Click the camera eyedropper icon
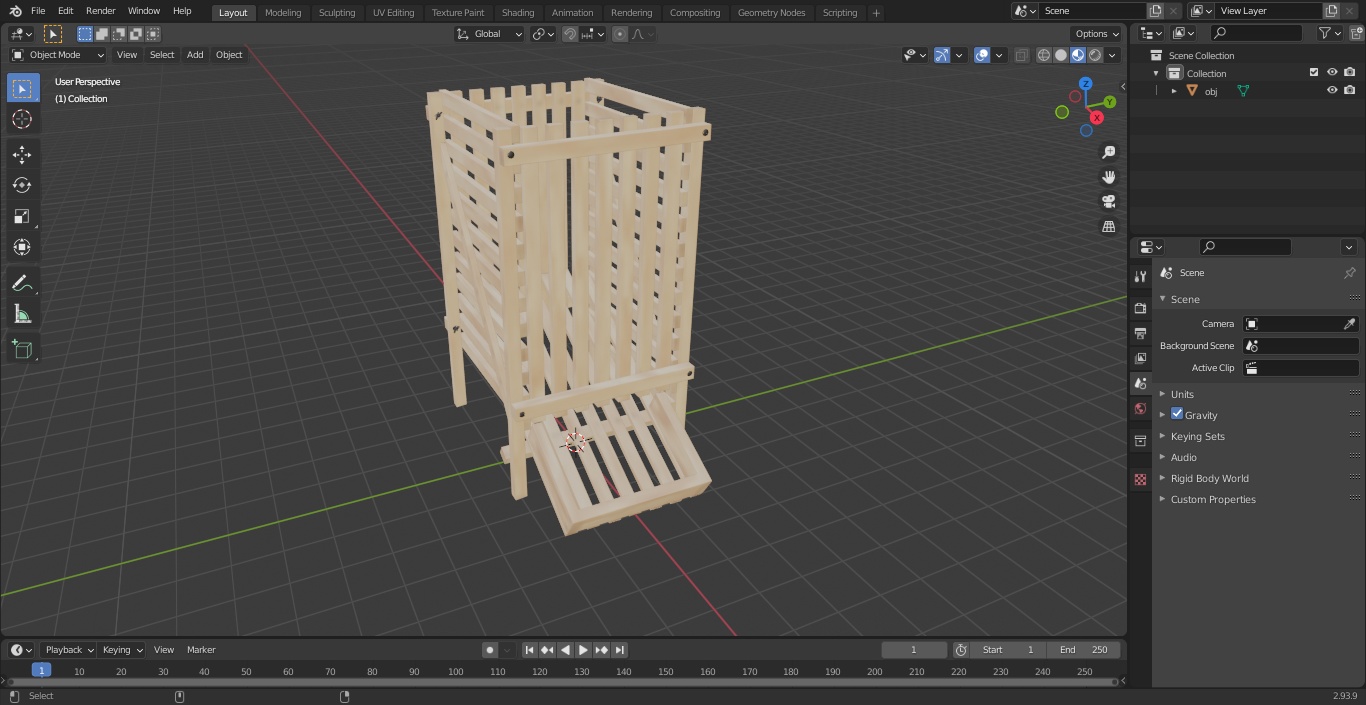Viewport: 1366px width, 705px height. click(1349, 324)
